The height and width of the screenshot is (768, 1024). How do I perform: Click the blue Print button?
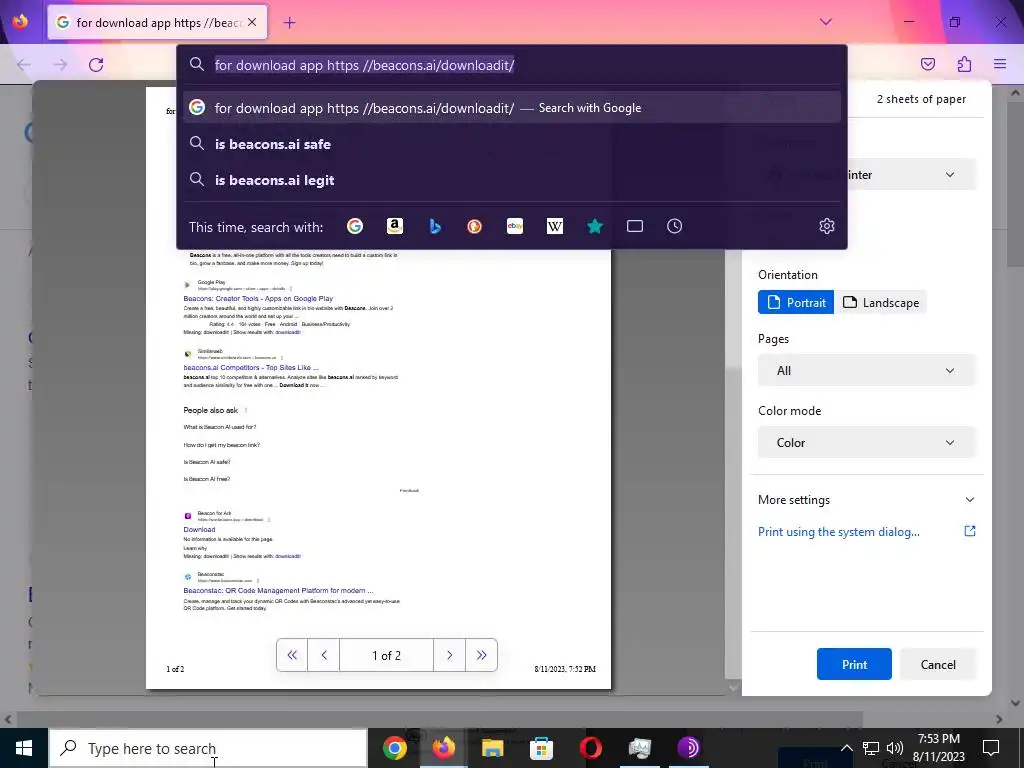[x=854, y=664]
